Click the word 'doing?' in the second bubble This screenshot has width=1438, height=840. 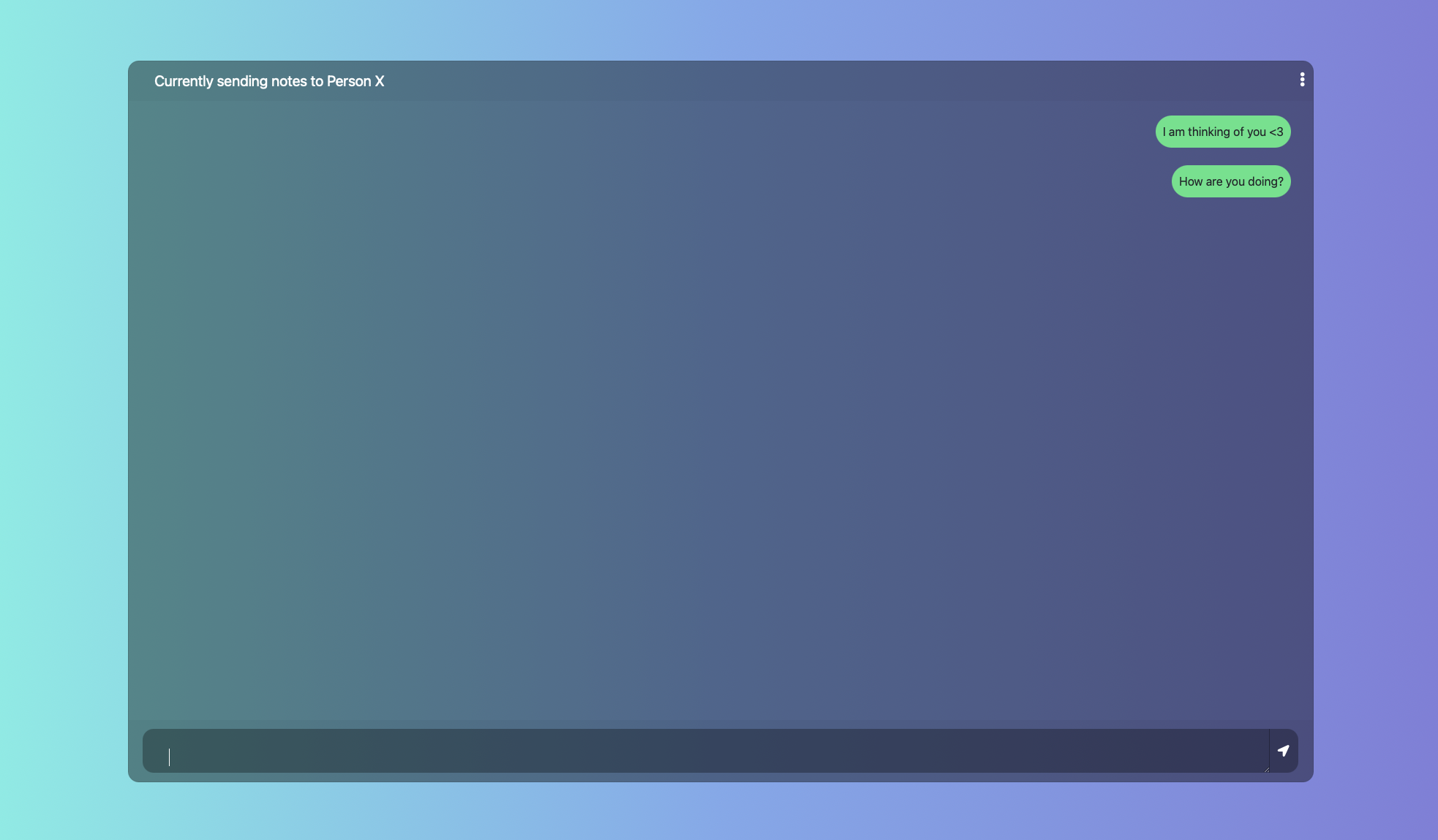pos(1265,181)
